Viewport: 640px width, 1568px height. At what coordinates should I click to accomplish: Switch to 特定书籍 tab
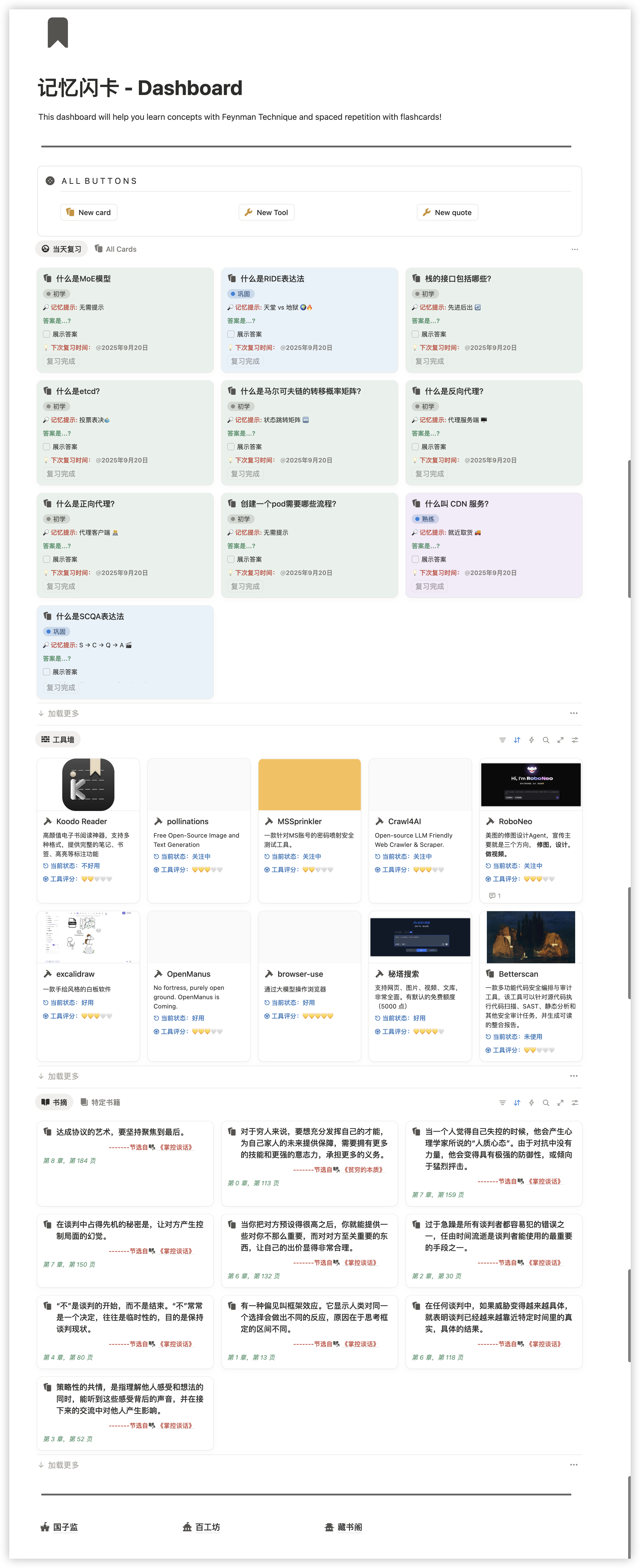(x=100, y=1102)
